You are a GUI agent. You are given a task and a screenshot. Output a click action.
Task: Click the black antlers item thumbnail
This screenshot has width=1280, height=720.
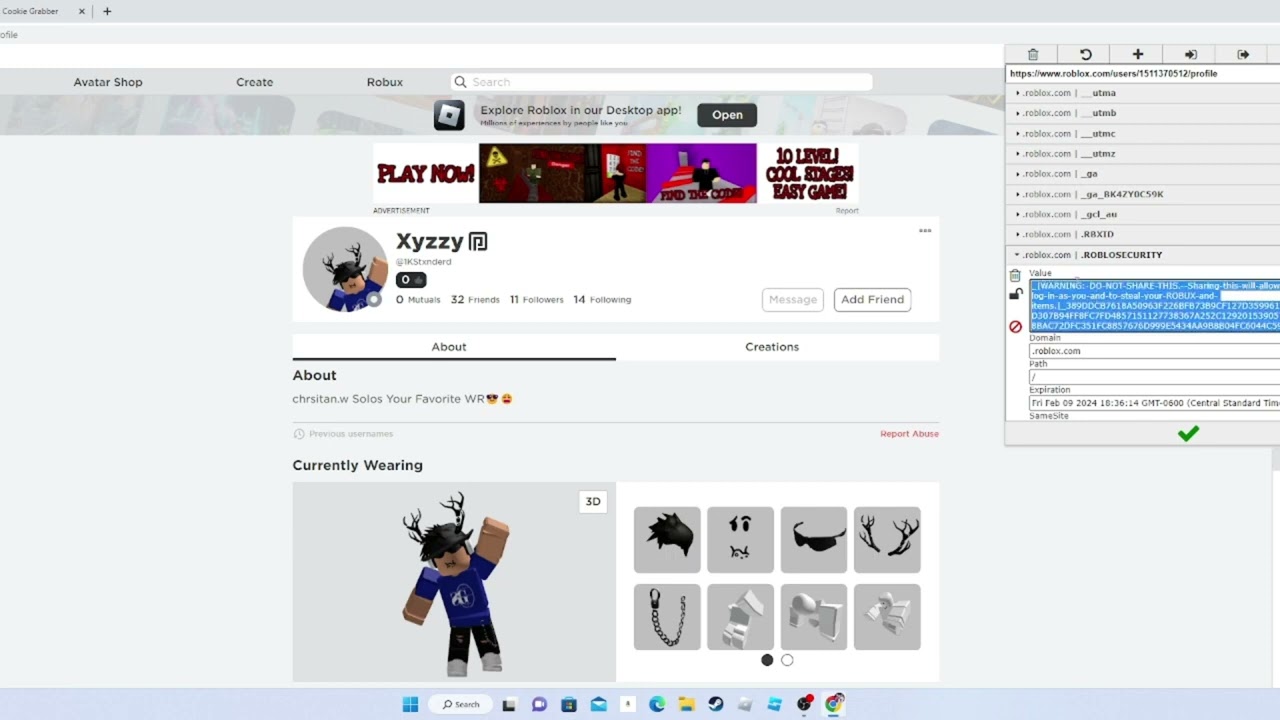click(887, 540)
